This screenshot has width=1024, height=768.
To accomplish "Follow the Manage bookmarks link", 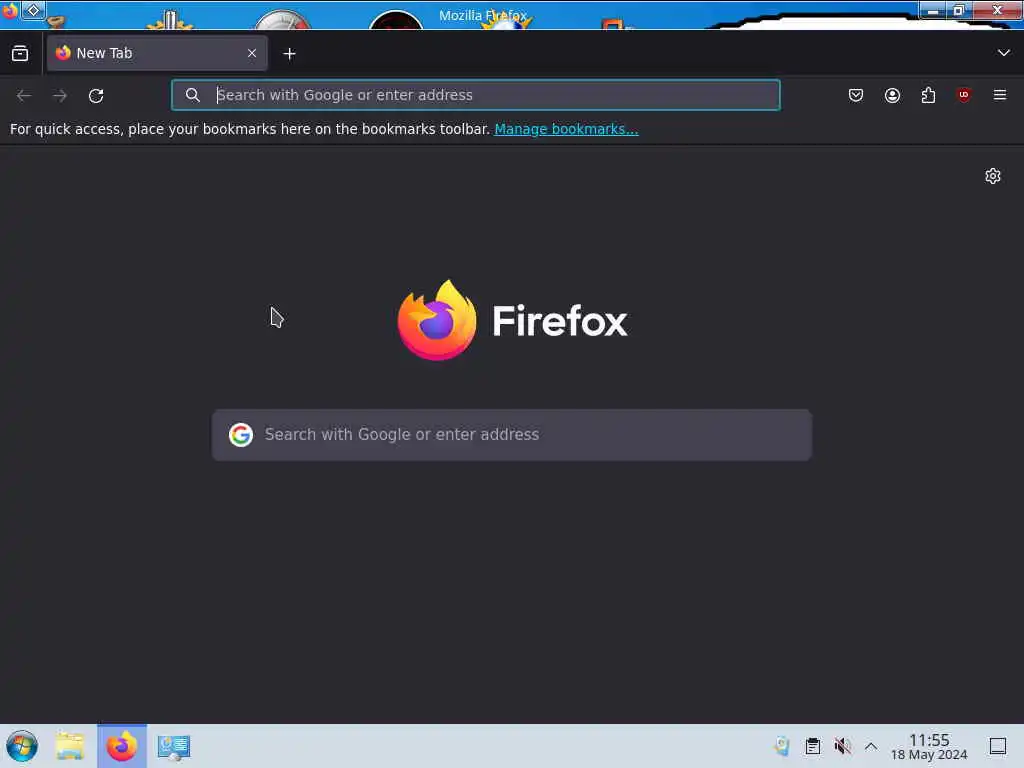I will (566, 129).
